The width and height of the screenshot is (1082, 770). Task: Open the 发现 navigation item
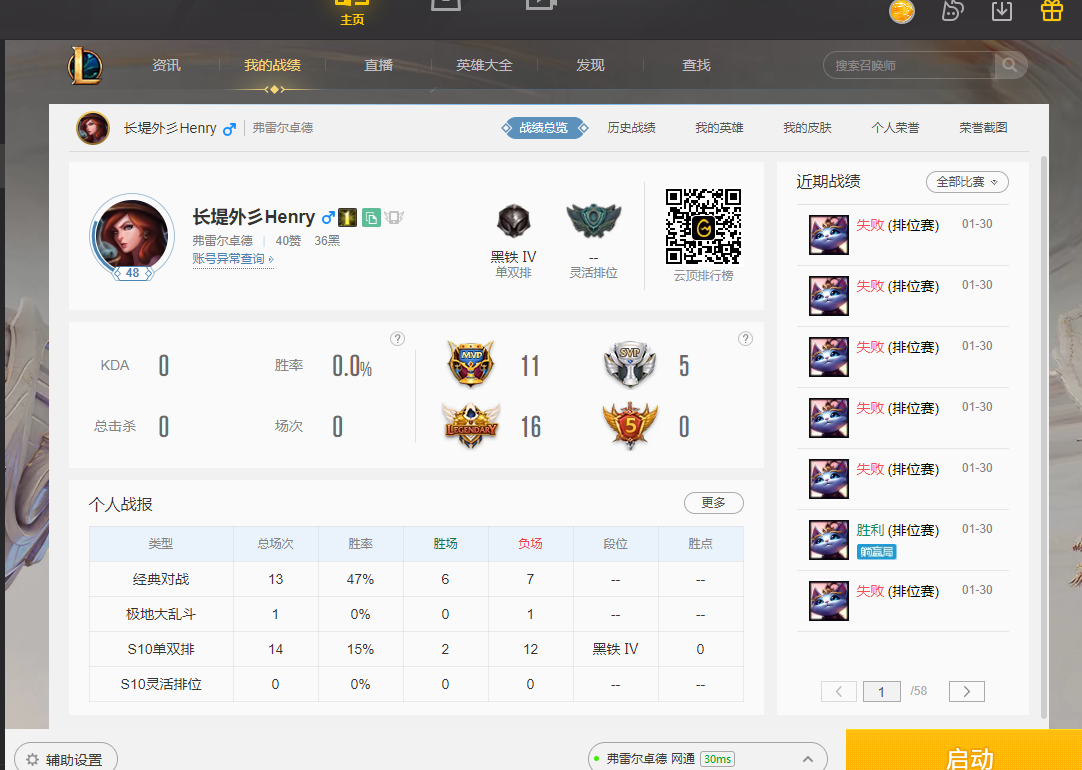click(x=591, y=65)
